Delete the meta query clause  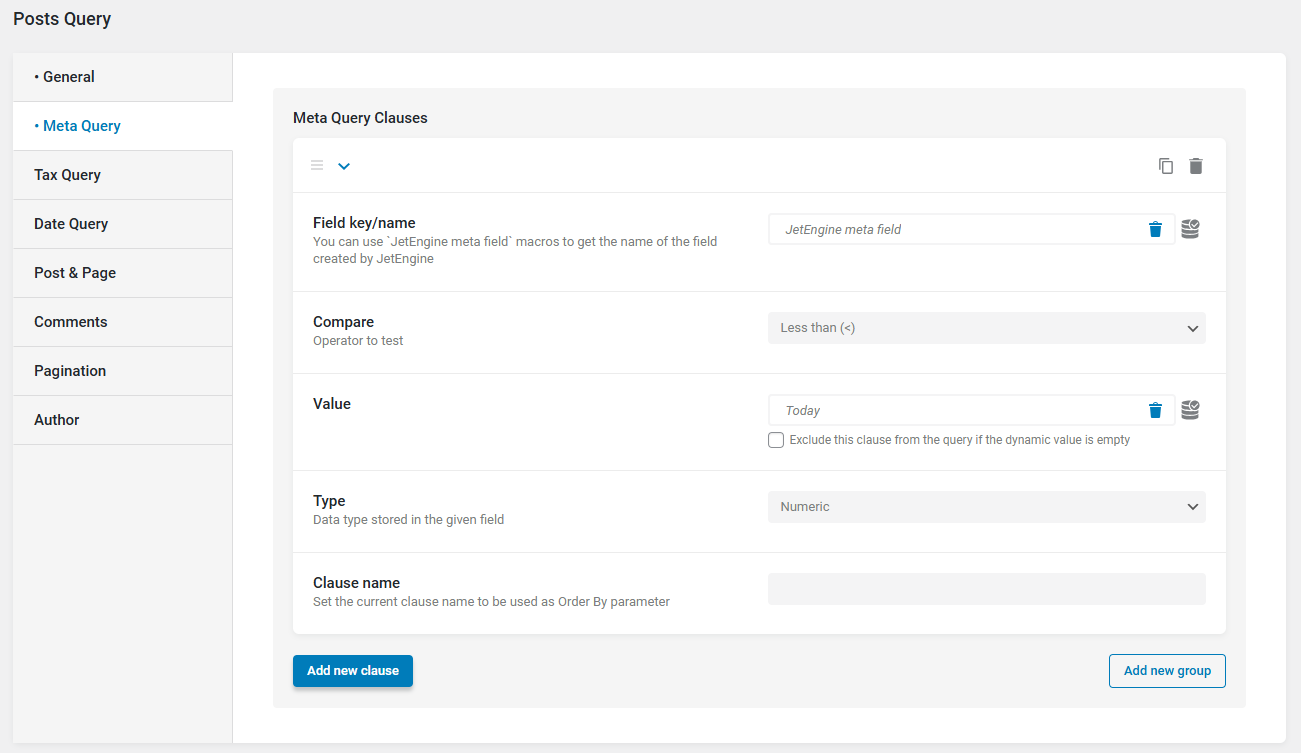pos(1196,166)
